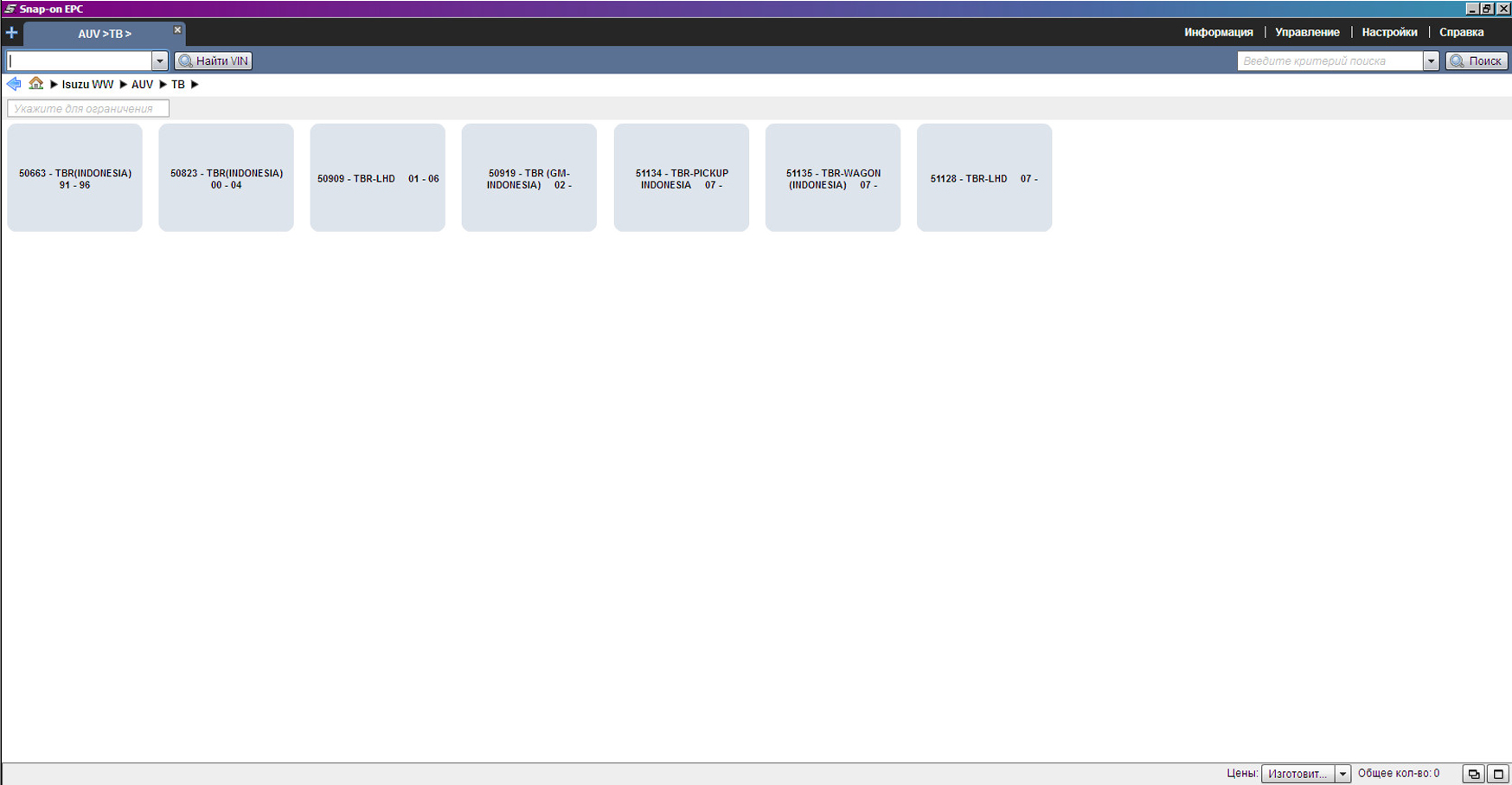
Task: Add a new tab with plus icon
Action: pos(11,33)
